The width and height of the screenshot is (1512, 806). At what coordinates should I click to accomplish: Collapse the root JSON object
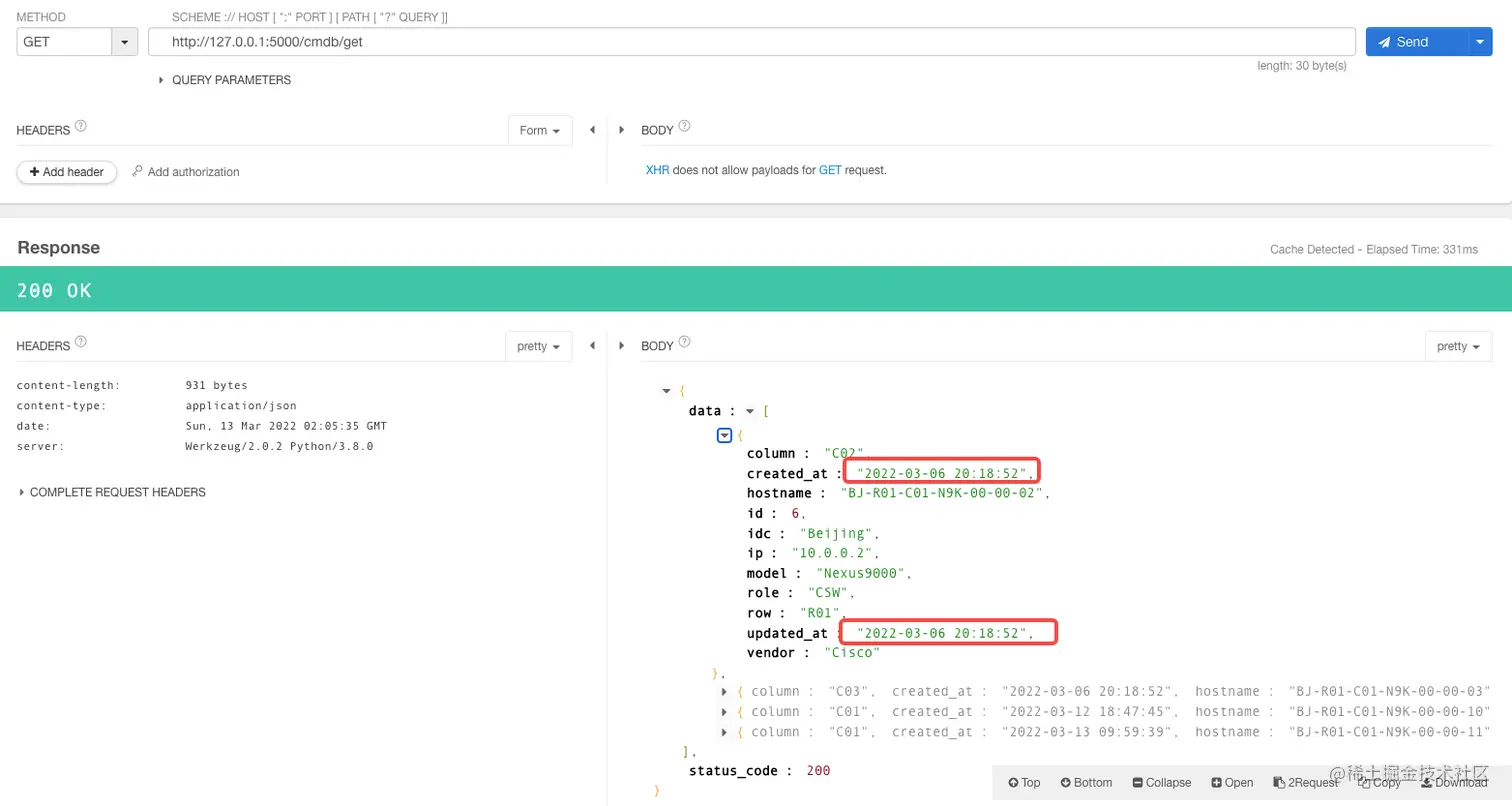coord(667,391)
